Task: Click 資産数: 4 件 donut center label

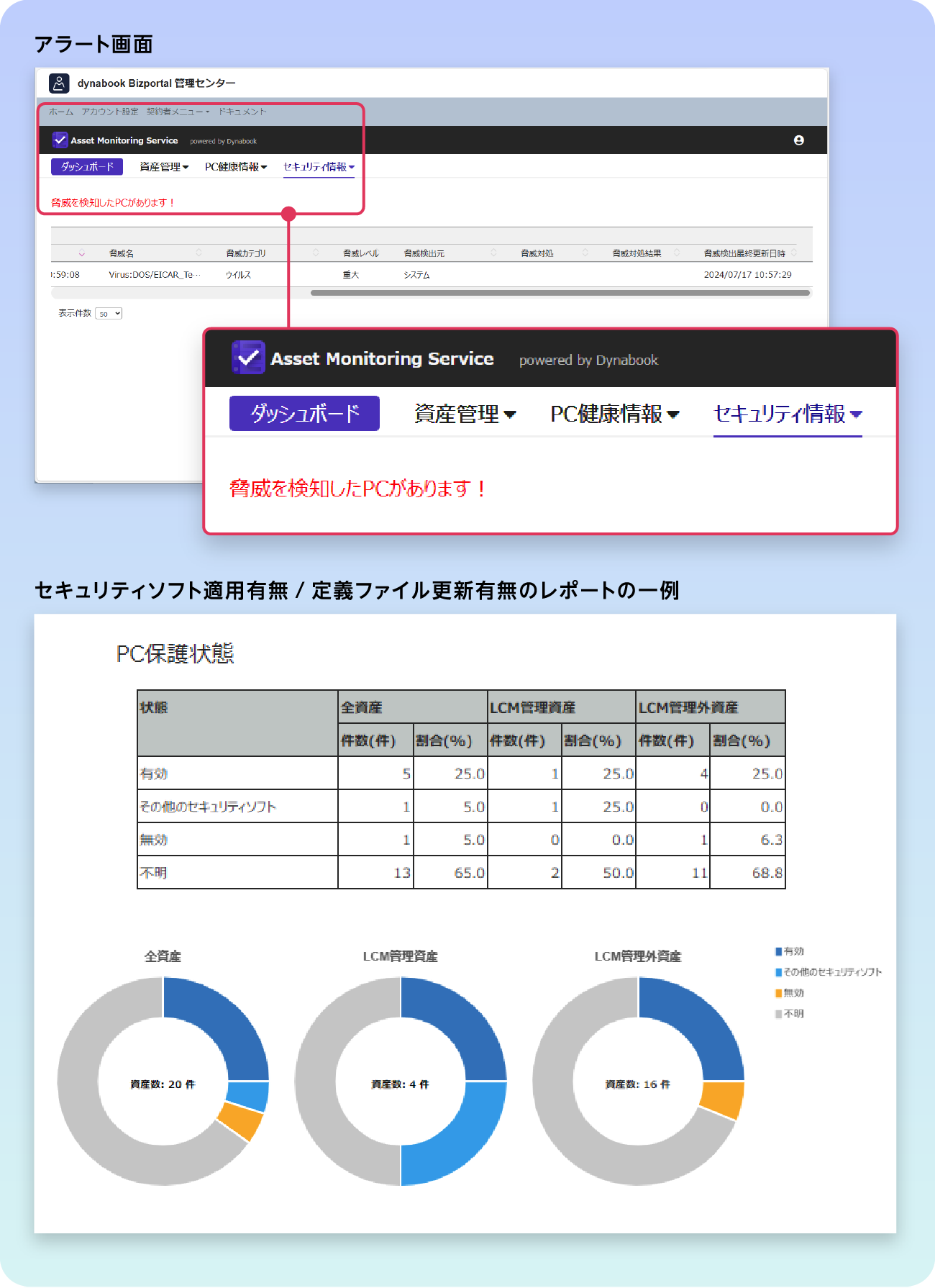Action: [400, 1084]
